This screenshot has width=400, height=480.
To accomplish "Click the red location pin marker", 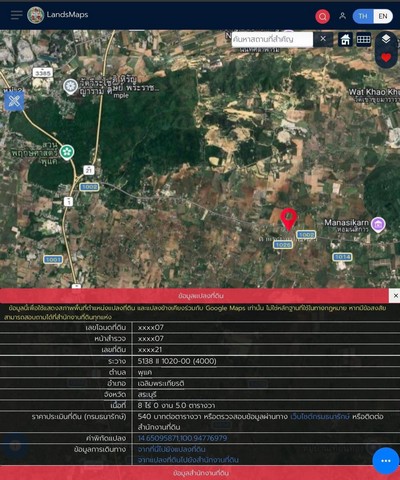I will [x=289, y=219].
